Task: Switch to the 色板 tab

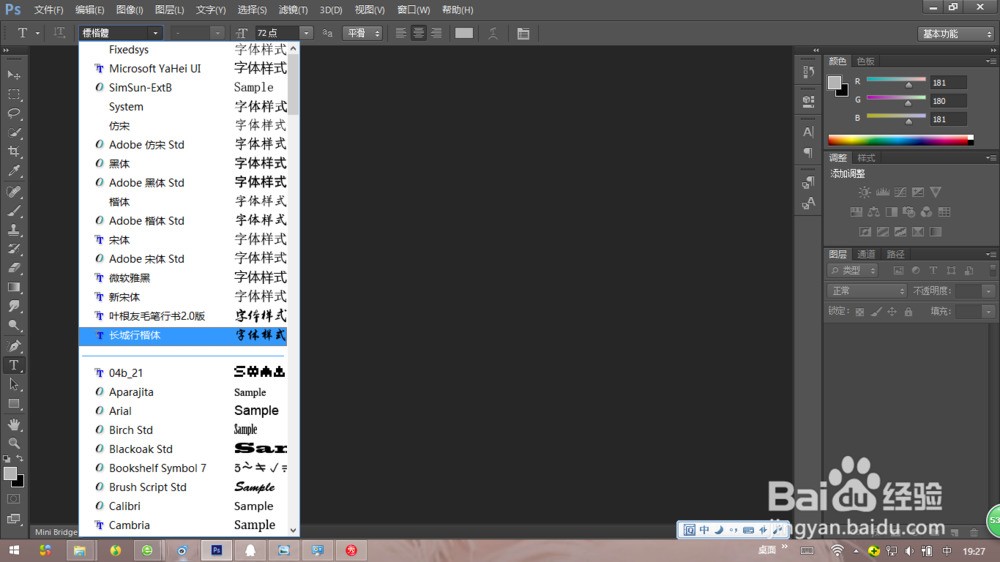Action: coord(865,61)
